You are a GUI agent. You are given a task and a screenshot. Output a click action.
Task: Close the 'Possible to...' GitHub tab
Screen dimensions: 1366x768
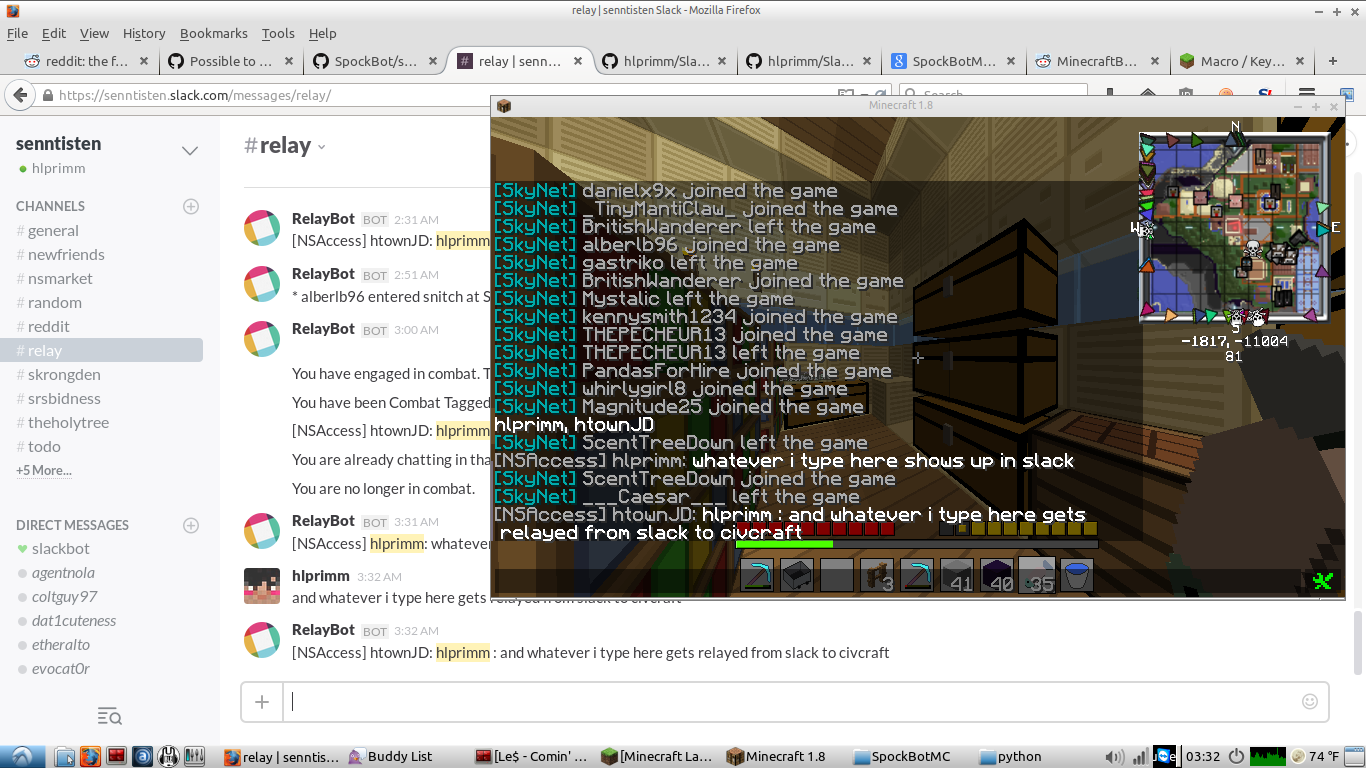[x=288, y=61]
